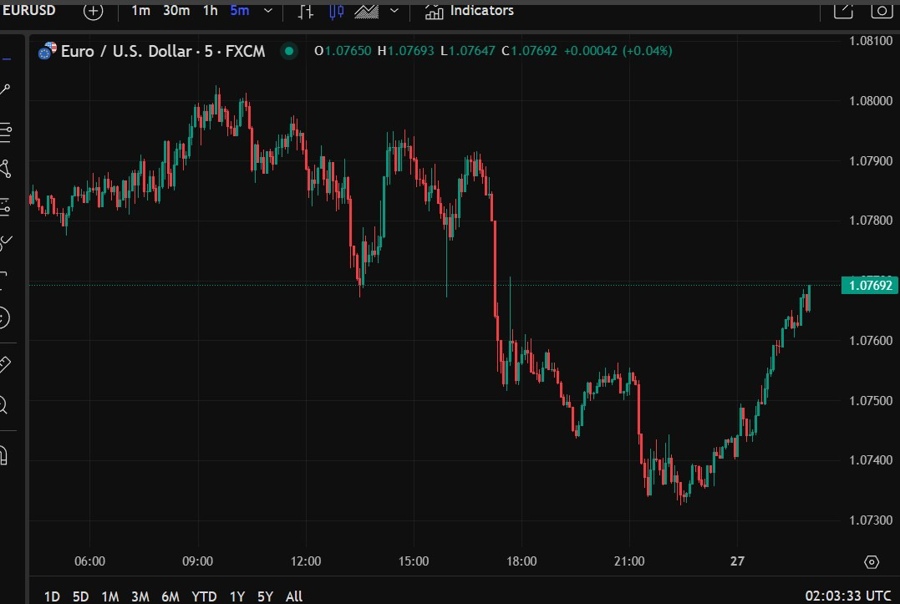
Task: Open the emoji icons tool
Action: tap(5, 318)
